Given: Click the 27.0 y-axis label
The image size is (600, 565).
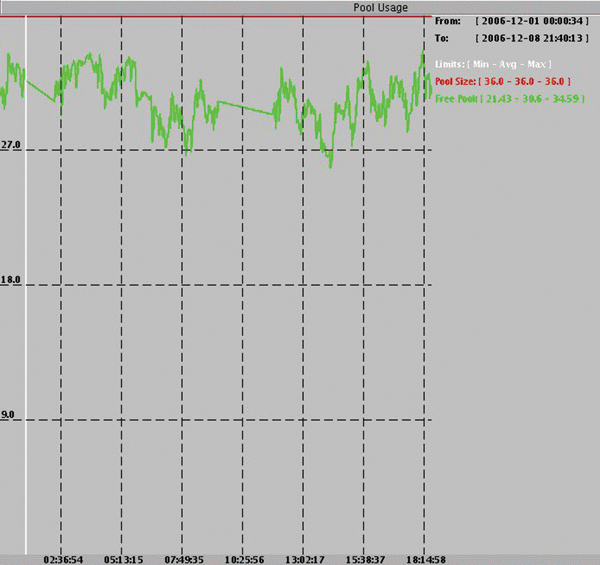Looking at the screenshot, I should point(11,146).
